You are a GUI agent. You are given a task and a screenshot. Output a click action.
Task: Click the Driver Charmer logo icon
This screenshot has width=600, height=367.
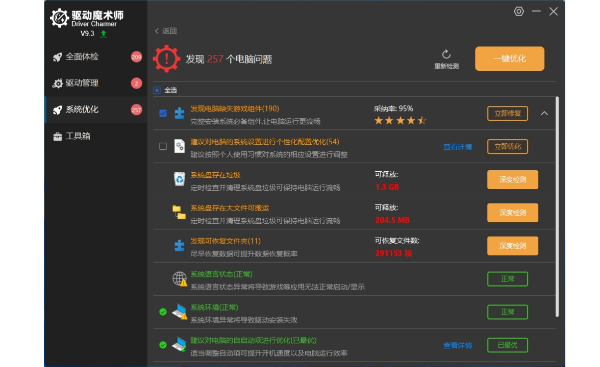[x=59, y=18]
